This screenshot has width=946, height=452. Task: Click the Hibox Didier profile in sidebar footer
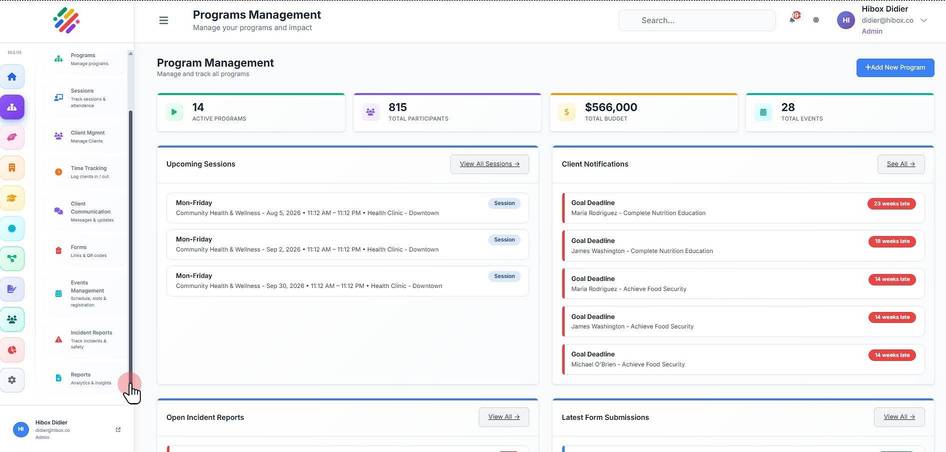pos(66,430)
